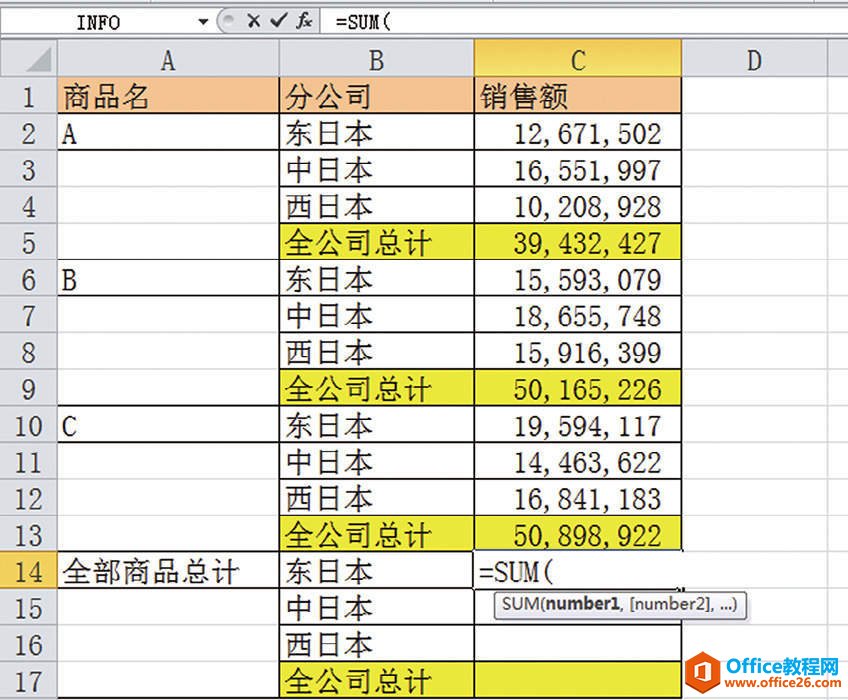Image resolution: width=848 pixels, height=700 pixels.
Task: Click cell with value 19,594,117
Action: tap(578, 425)
